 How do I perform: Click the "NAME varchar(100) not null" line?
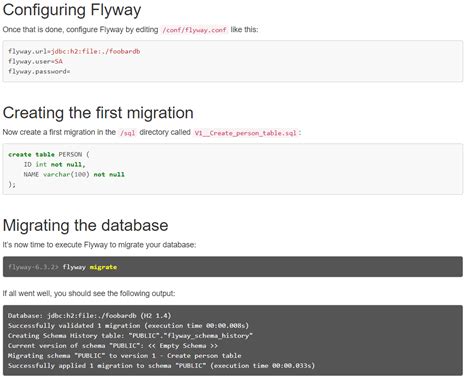(x=74, y=174)
